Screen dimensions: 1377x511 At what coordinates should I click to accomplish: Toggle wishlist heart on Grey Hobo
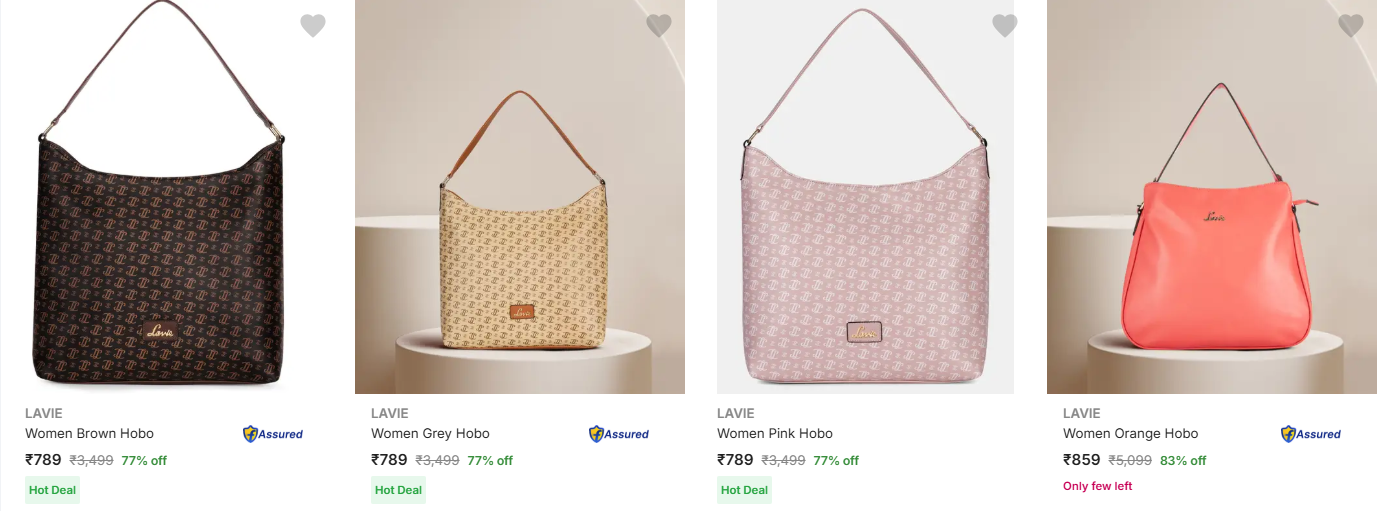[x=659, y=26]
